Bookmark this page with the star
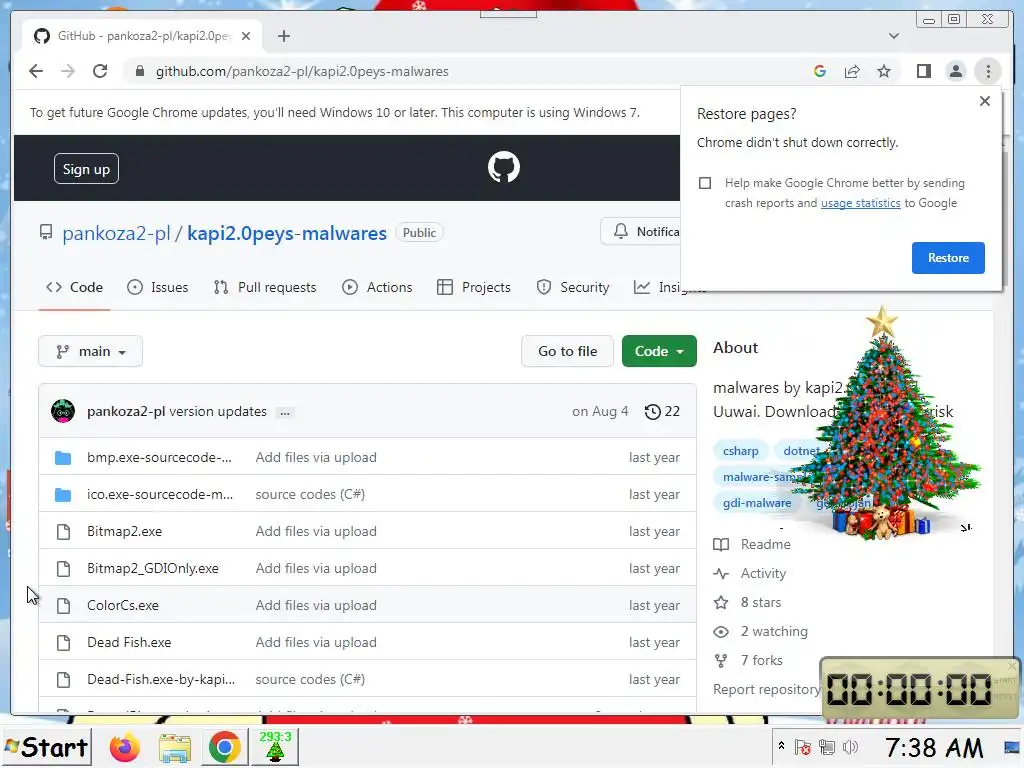The image size is (1024, 768). [884, 71]
